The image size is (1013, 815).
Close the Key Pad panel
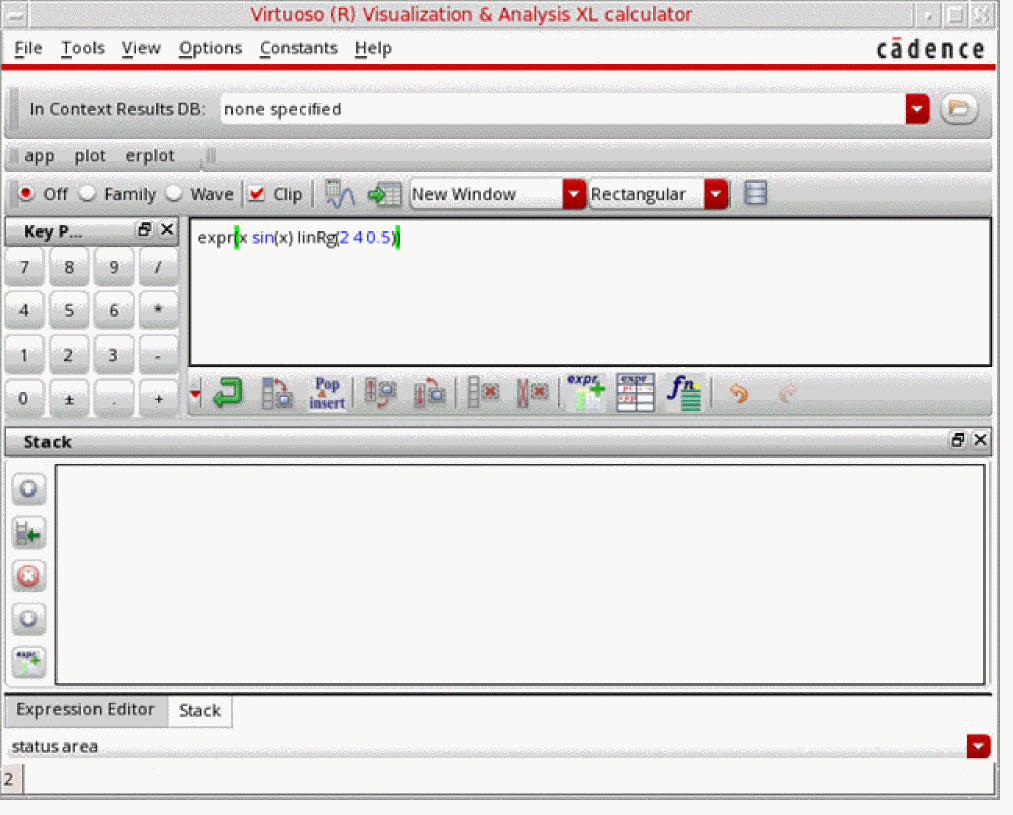click(167, 229)
